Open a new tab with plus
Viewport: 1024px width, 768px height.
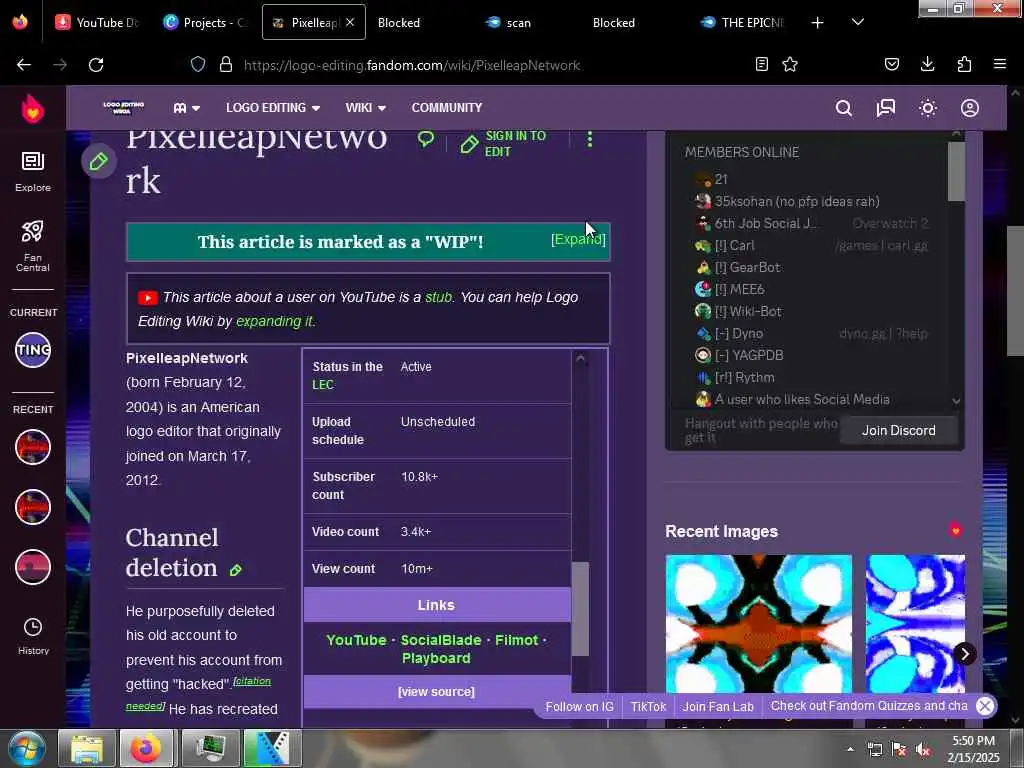[x=818, y=23]
